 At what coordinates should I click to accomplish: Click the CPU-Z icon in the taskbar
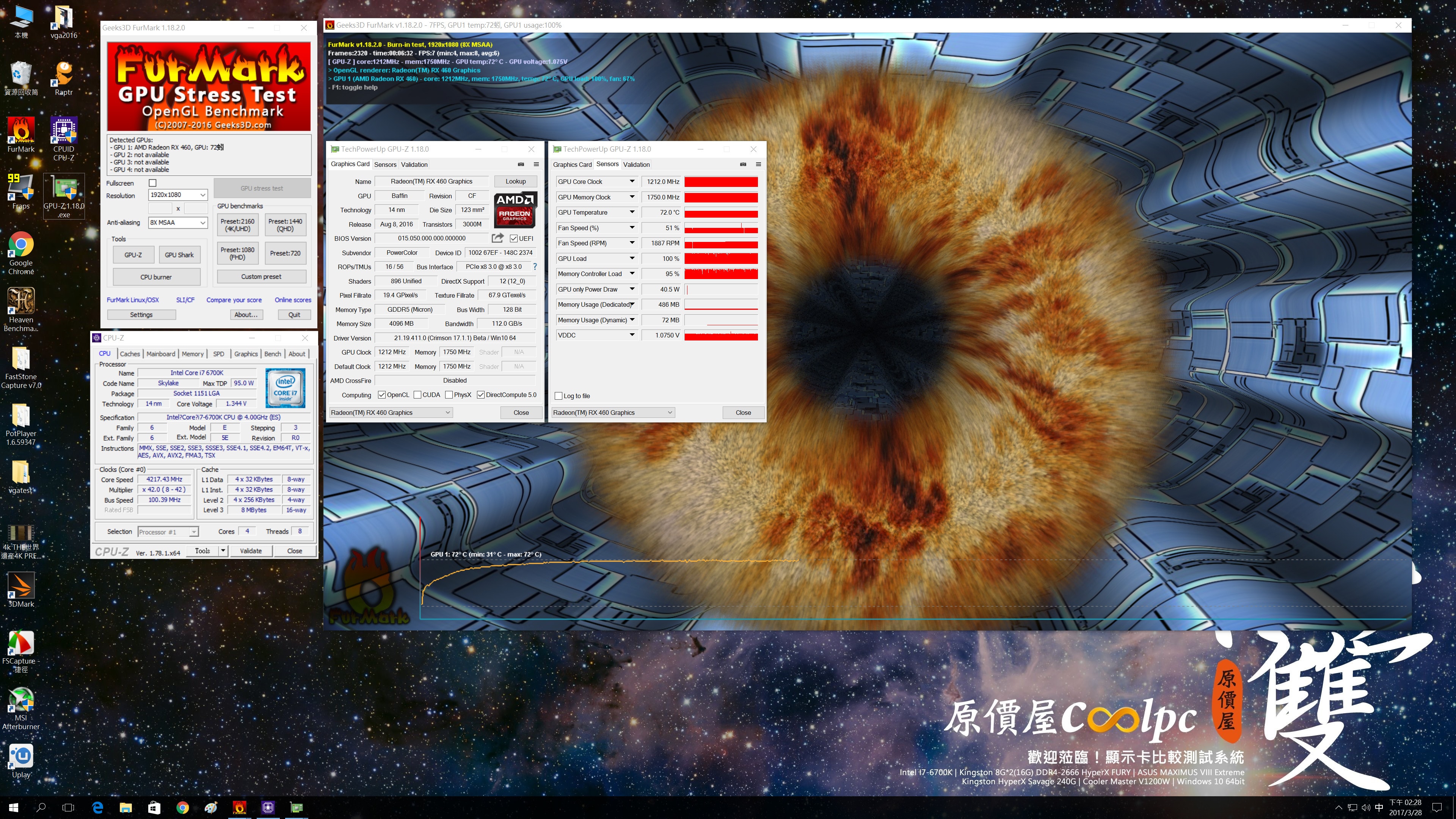pos(268,807)
